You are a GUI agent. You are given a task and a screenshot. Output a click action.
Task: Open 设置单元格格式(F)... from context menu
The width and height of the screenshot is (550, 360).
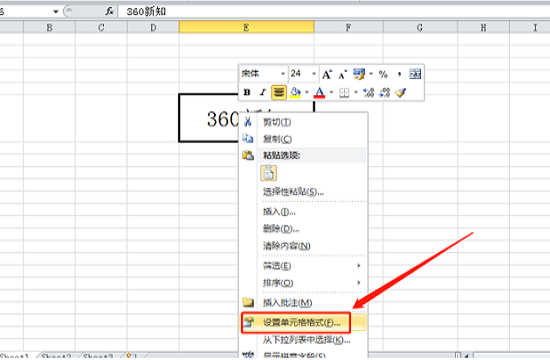[x=304, y=322]
